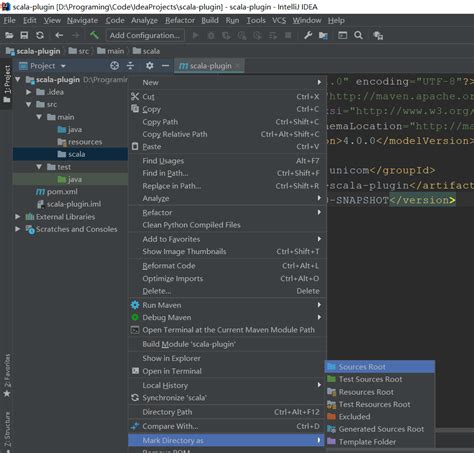Collapse the src folder tree node
This screenshot has width=474, height=453.
[29, 105]
